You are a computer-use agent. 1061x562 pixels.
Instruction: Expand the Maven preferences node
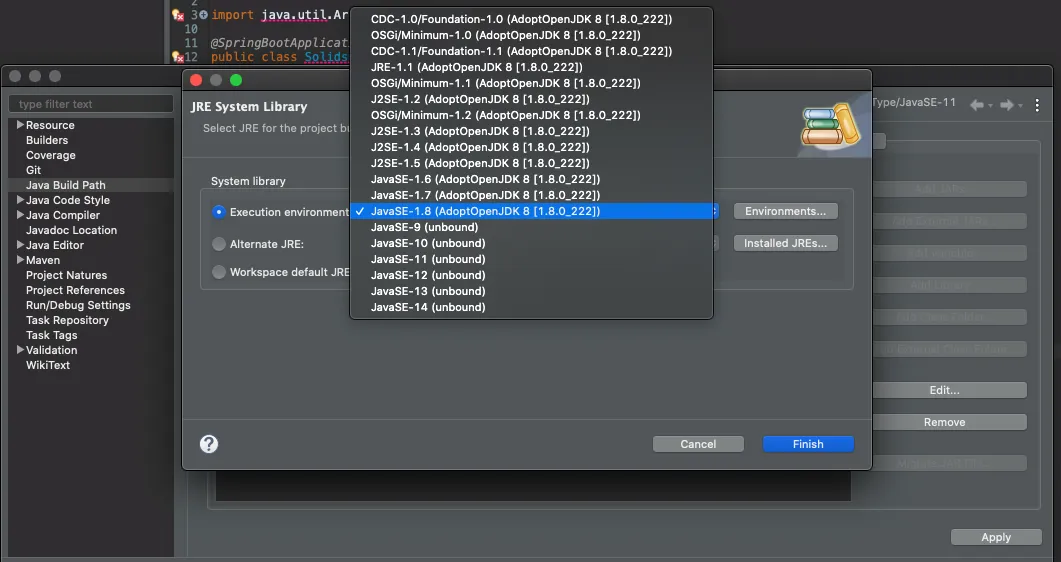(19, 260)
